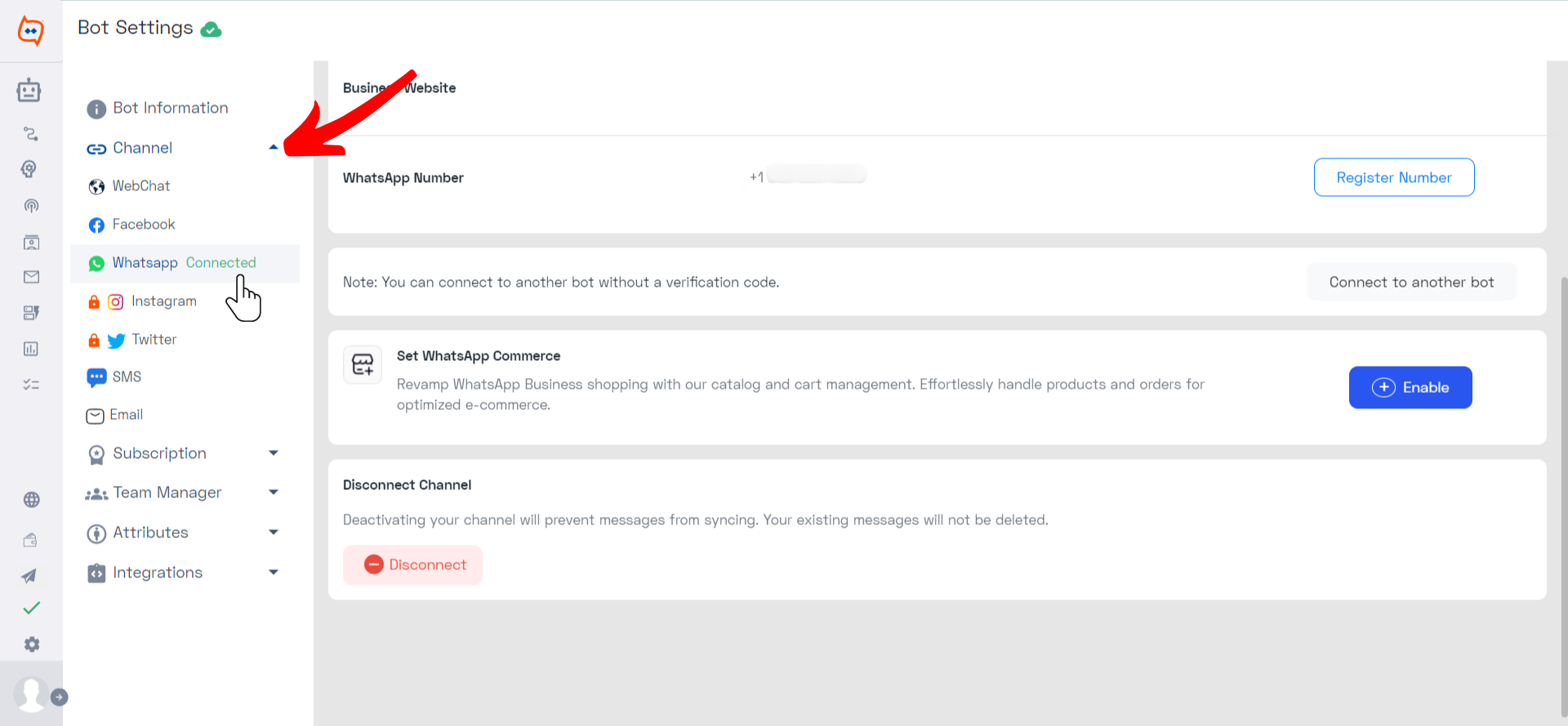Open the AI brain training icon

pos(29,169)
